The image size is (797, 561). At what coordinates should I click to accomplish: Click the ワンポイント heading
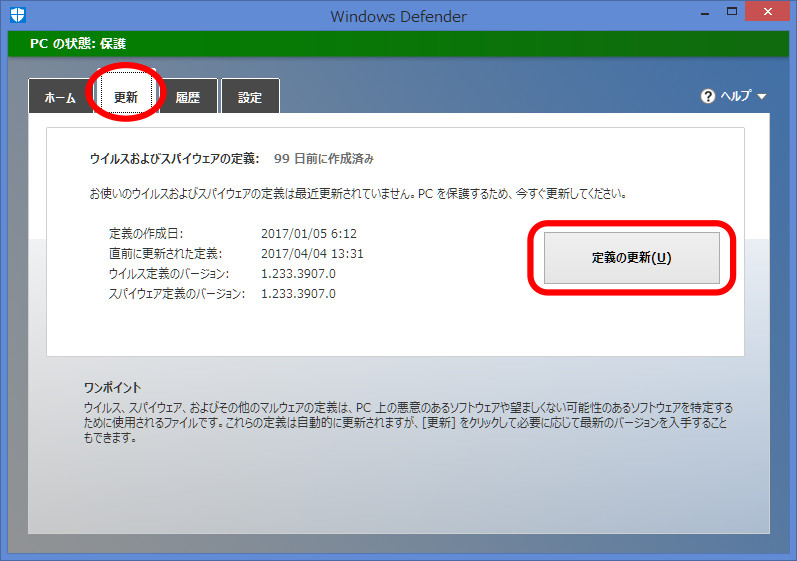point(112,388)
